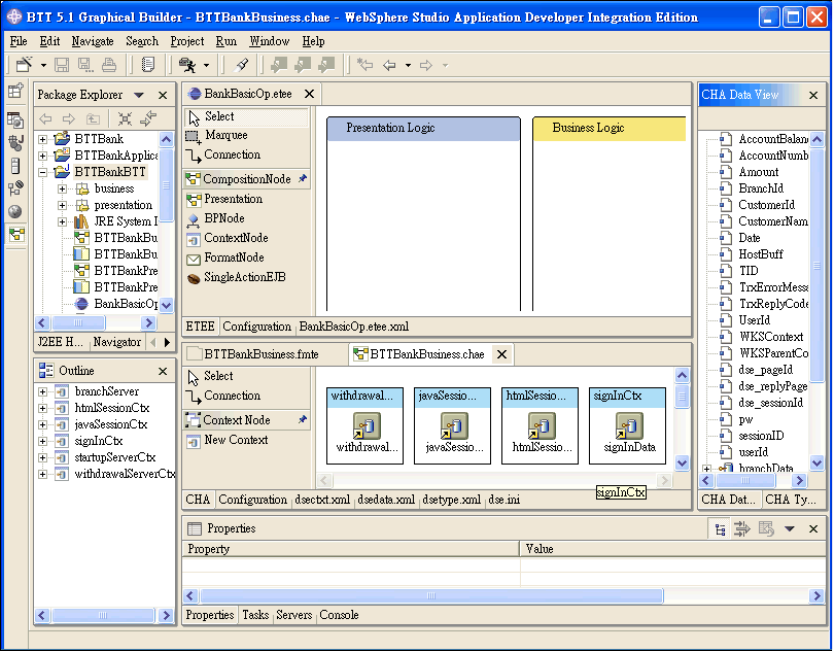Viewport: 833px width, 651px height.
Task: Click the New wizard toolbar icon
Action: 24,65
